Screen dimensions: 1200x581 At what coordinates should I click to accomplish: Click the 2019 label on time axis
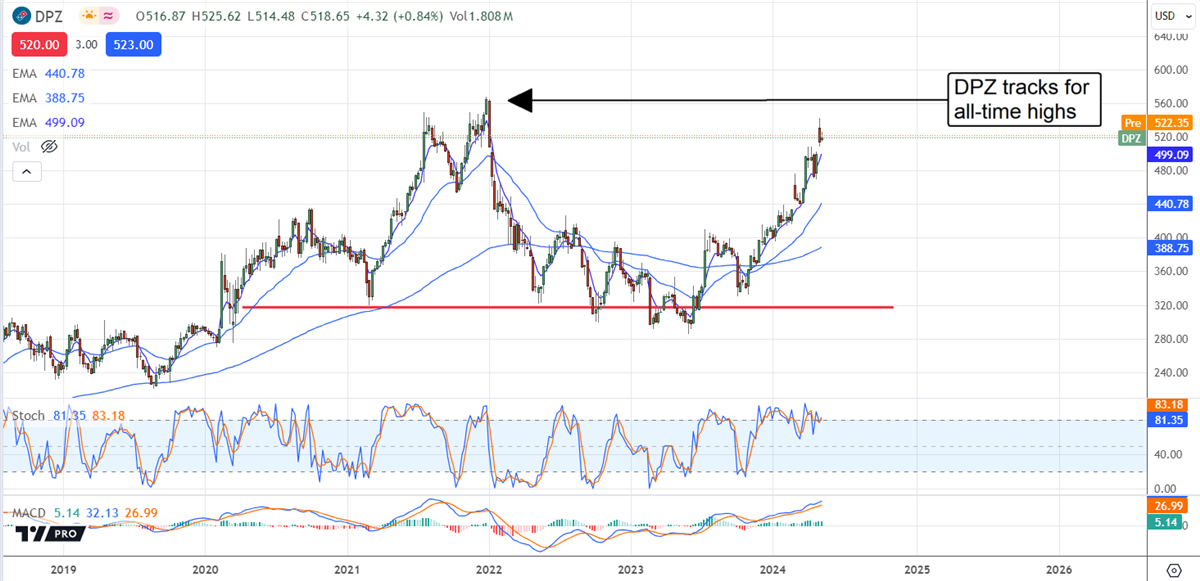(x=63, y=568)
